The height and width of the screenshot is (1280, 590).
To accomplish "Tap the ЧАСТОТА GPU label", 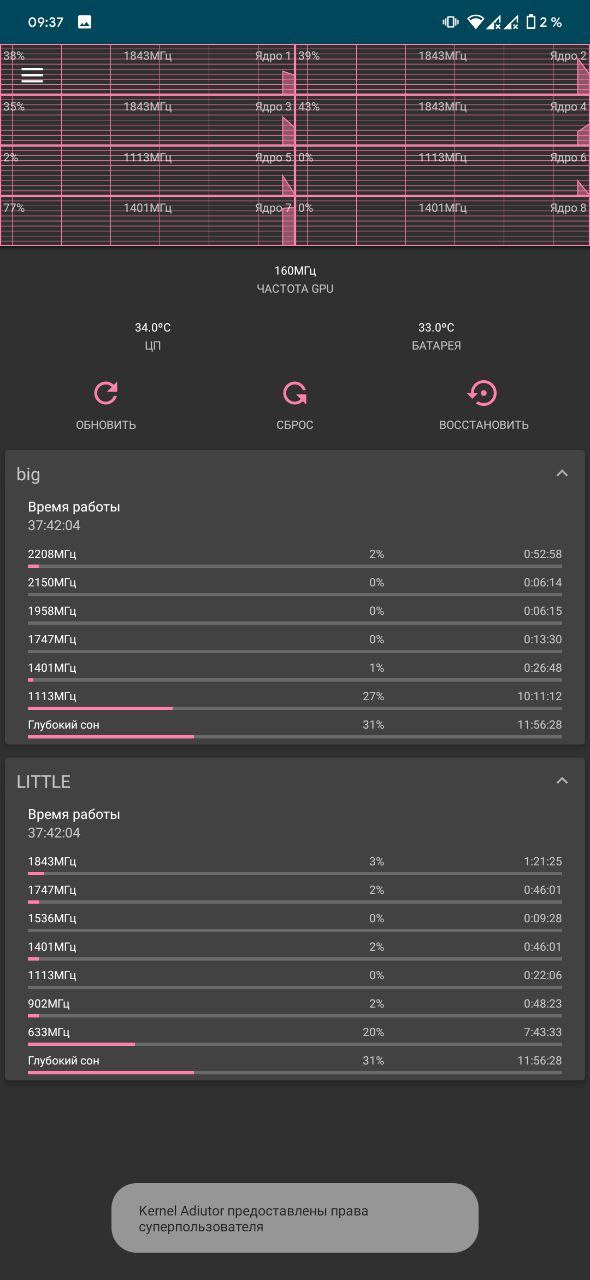I will (x=295, y=289).
